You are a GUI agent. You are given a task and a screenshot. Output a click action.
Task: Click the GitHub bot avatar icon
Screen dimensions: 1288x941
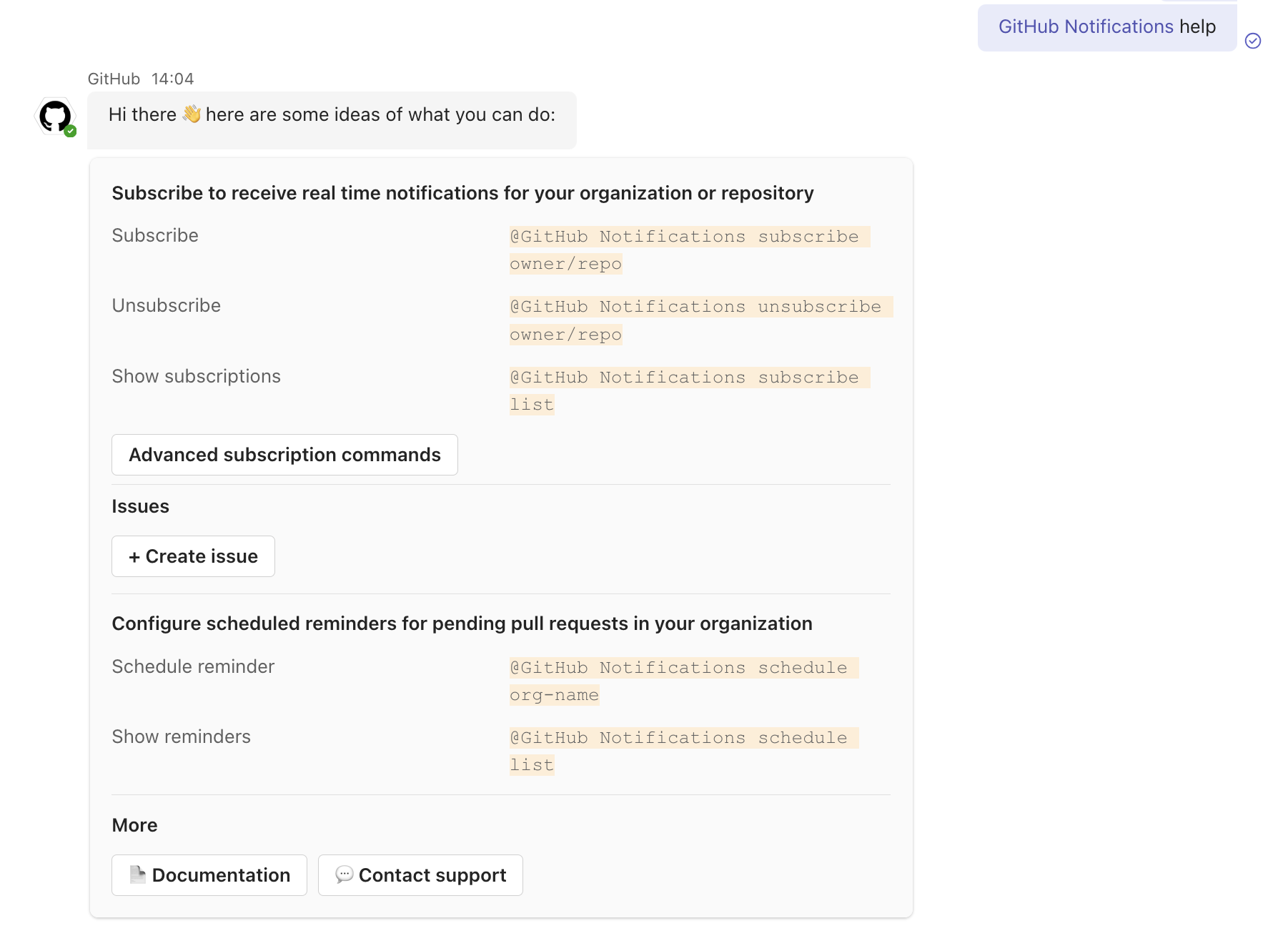coord(55,116)
